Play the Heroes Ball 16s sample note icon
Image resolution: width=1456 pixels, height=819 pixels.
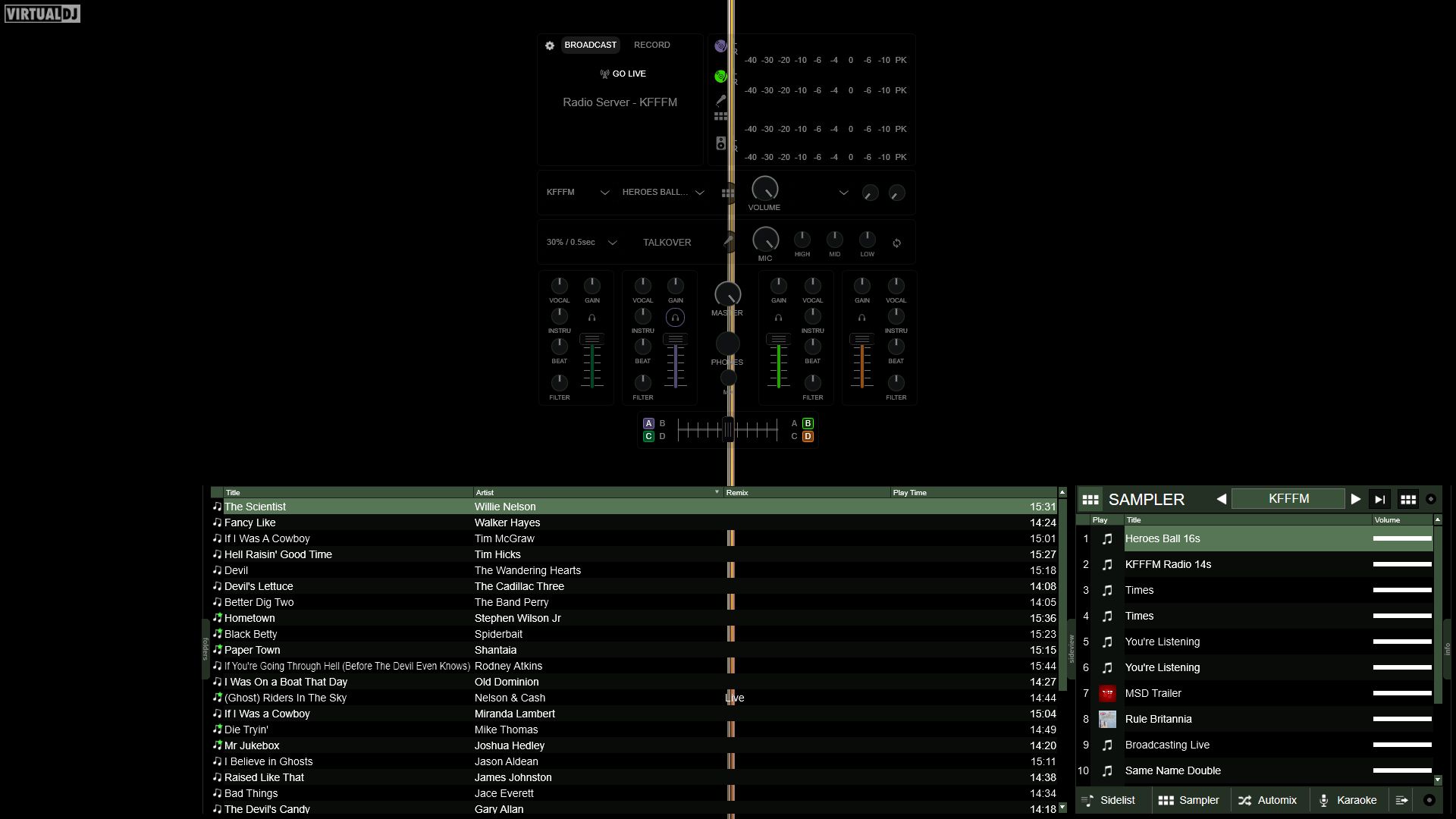[x=1107, y=539]
